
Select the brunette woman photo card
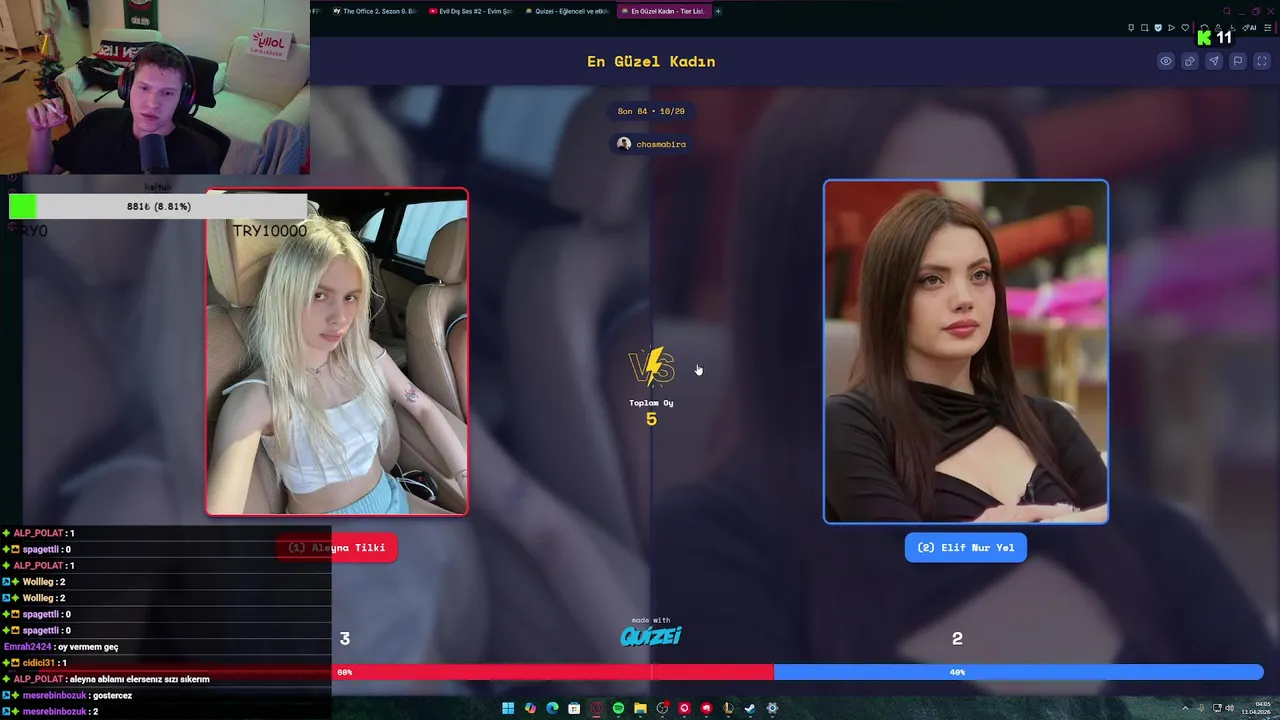[x=966, y=352]
